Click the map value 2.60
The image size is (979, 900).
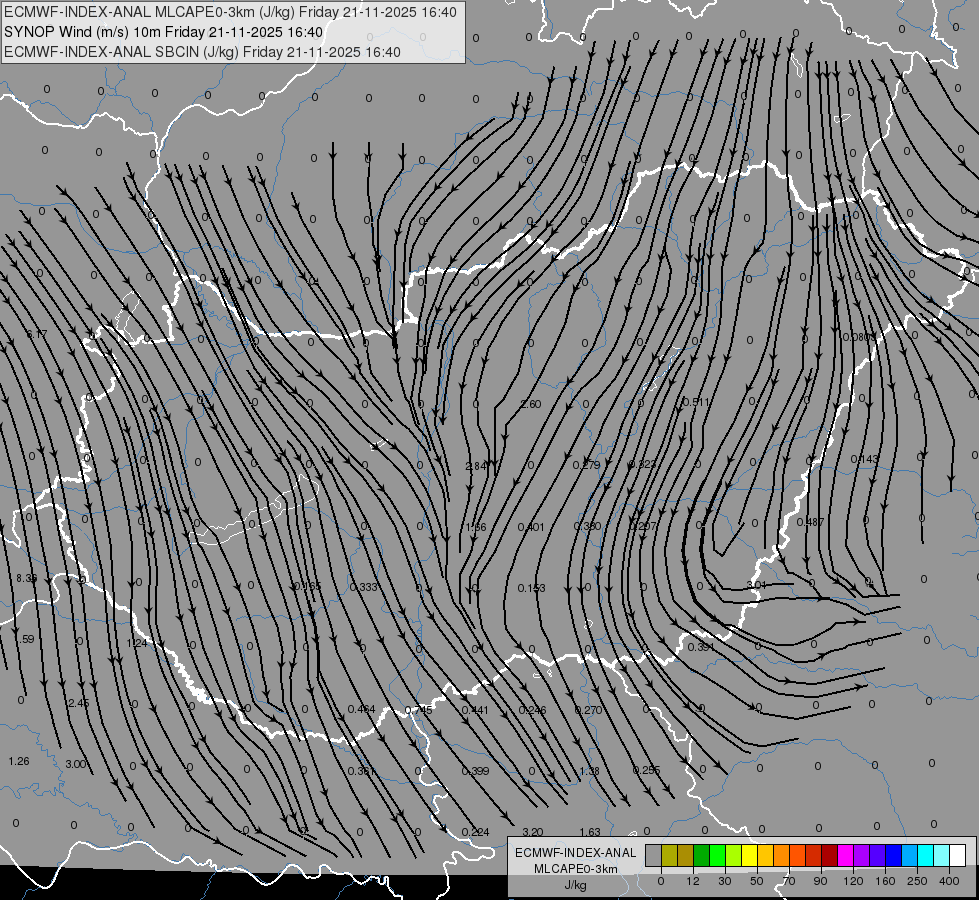click(531, 404)
